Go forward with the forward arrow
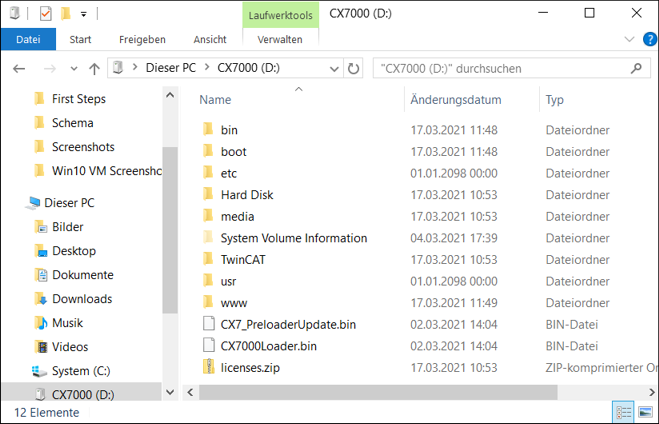Viewport: 659px width, 424px height. point(50,68)
